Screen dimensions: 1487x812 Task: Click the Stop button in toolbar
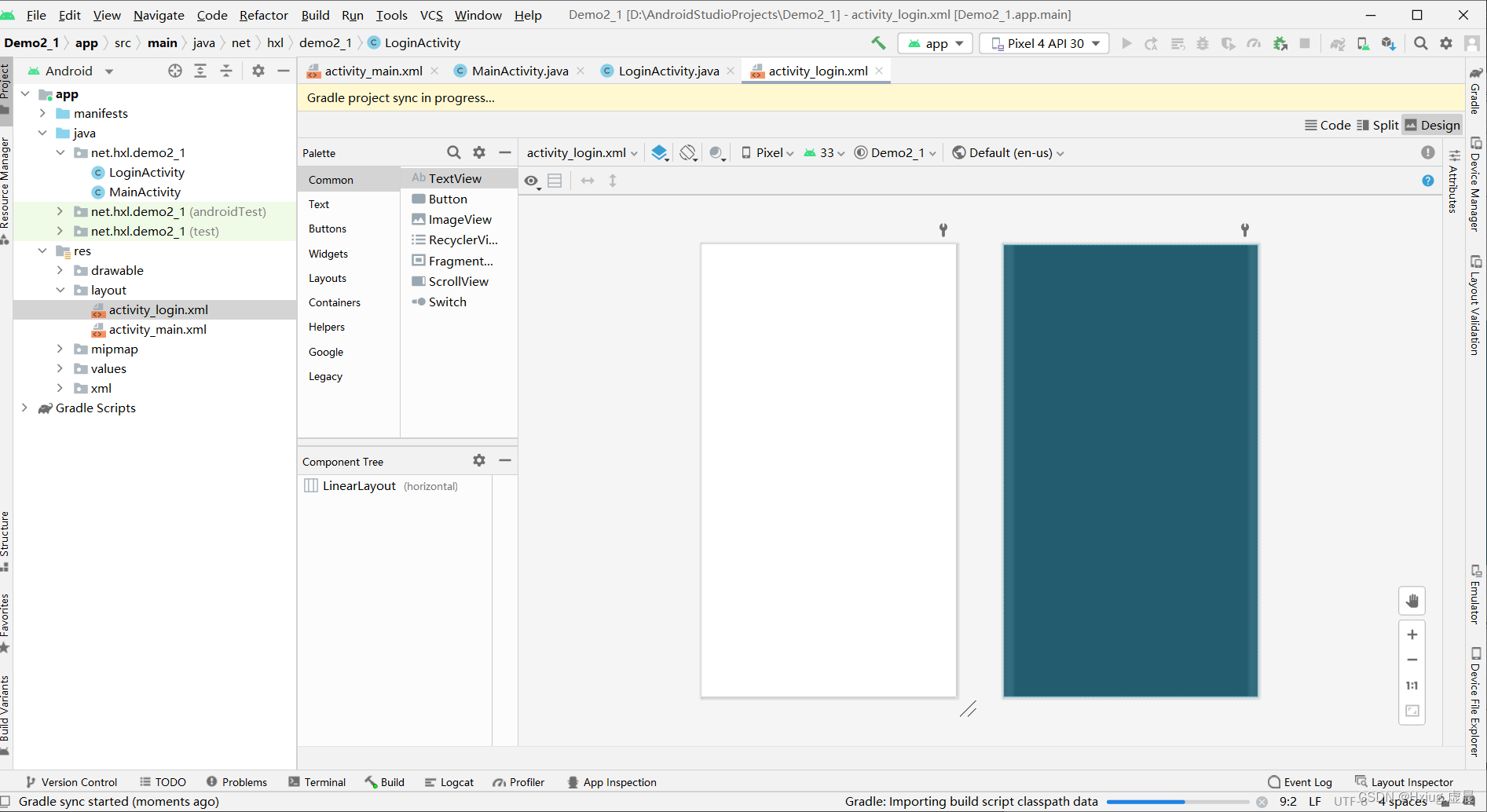tap(1305, 43)
